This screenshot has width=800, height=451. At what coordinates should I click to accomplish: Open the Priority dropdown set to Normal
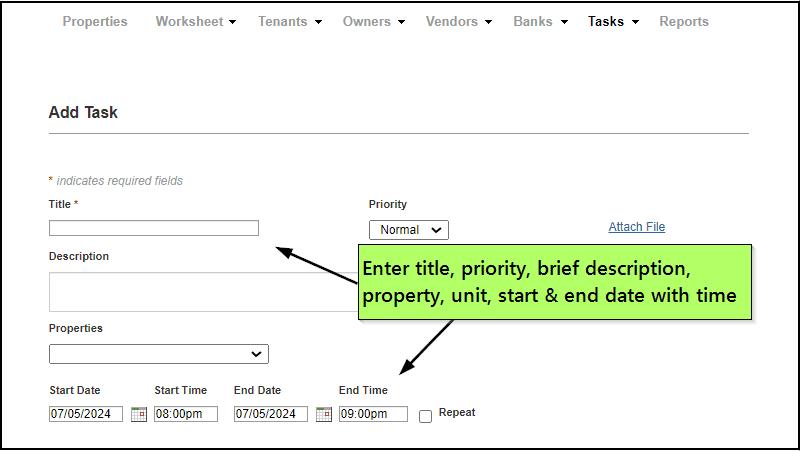pyautogui.click(x=408, y=230)
